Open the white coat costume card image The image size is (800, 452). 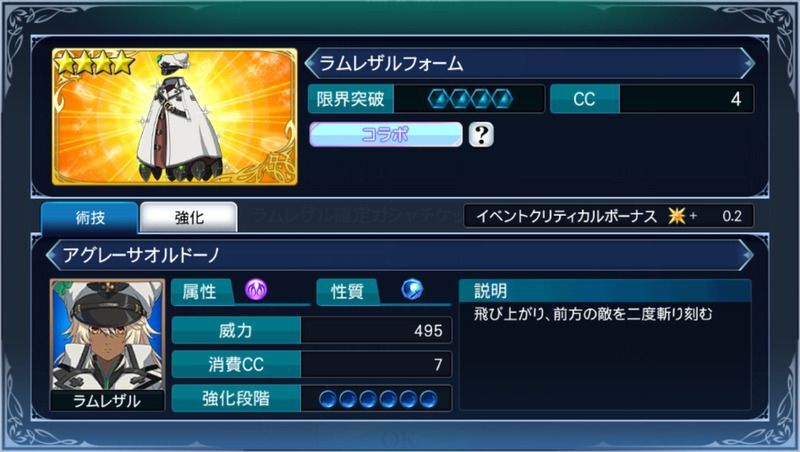[174, 117]
